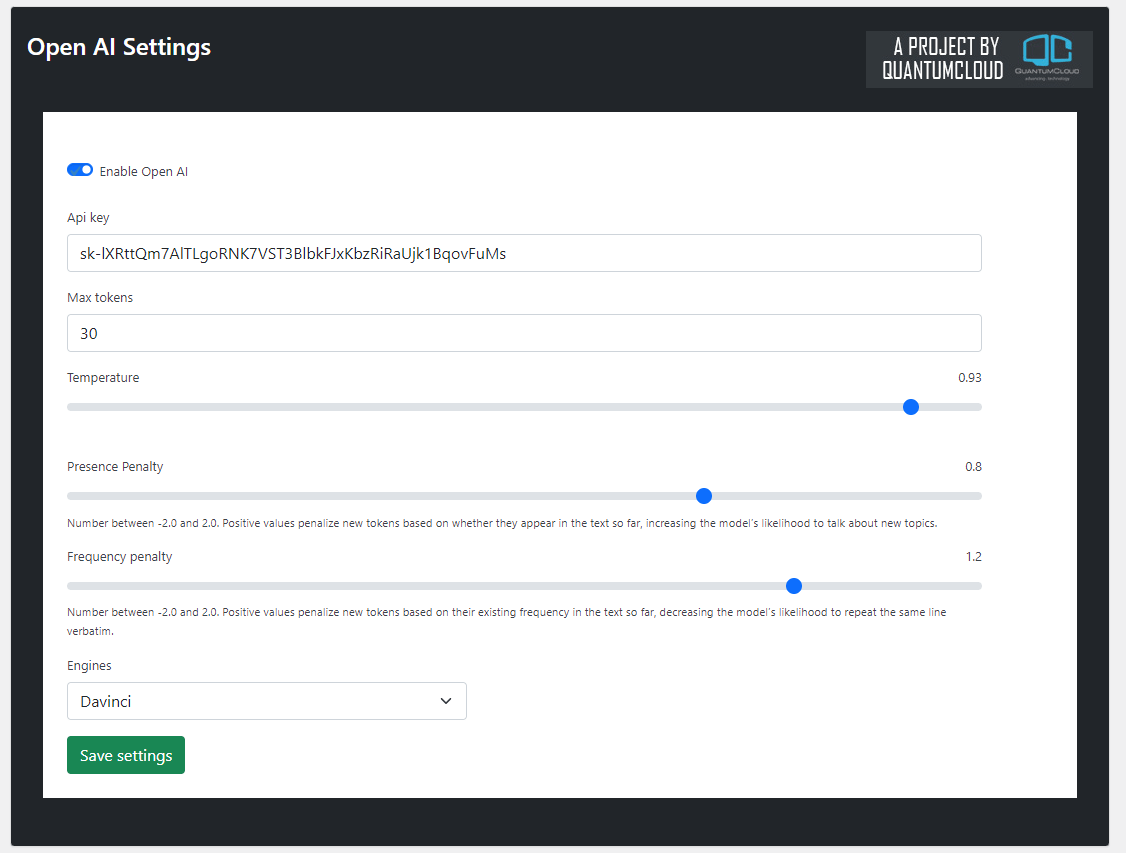
Task: Click the "A Project by QuantumCloud" banner text
Action: click(942, 59)
